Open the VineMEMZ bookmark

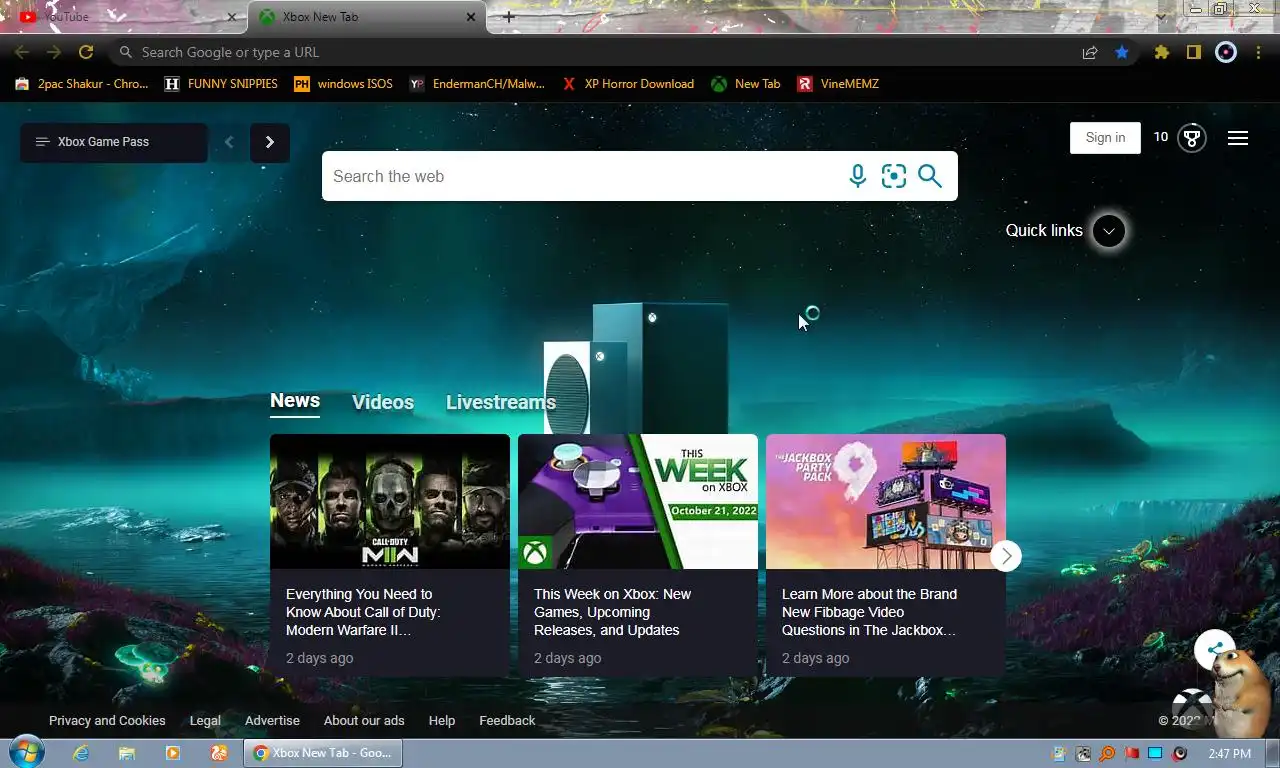click(838, 84)
